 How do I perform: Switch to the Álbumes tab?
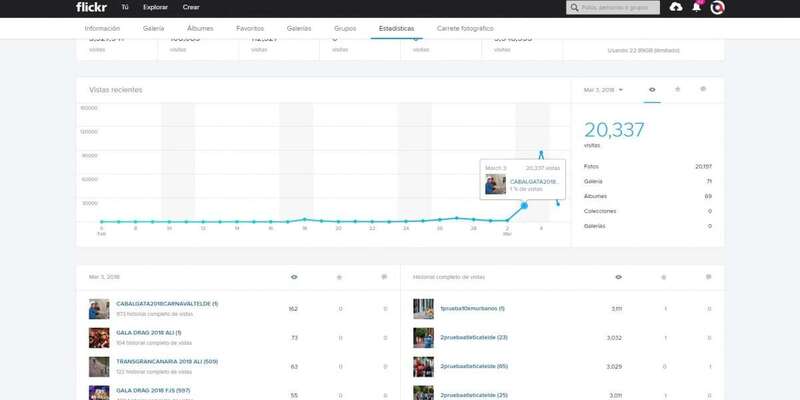point(200,29)
